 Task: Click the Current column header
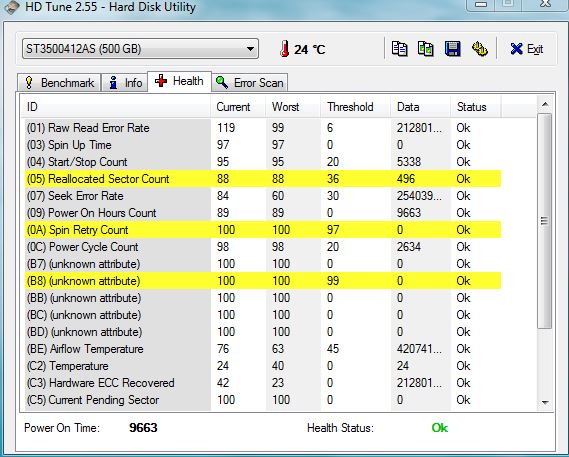[238, 107]
